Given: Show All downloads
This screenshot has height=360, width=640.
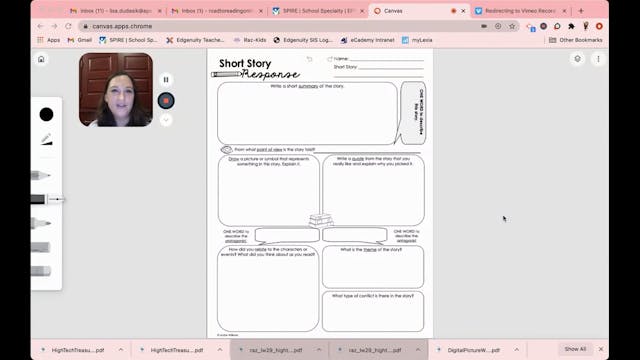Looking at the screenshot, I should click(575, 349).
